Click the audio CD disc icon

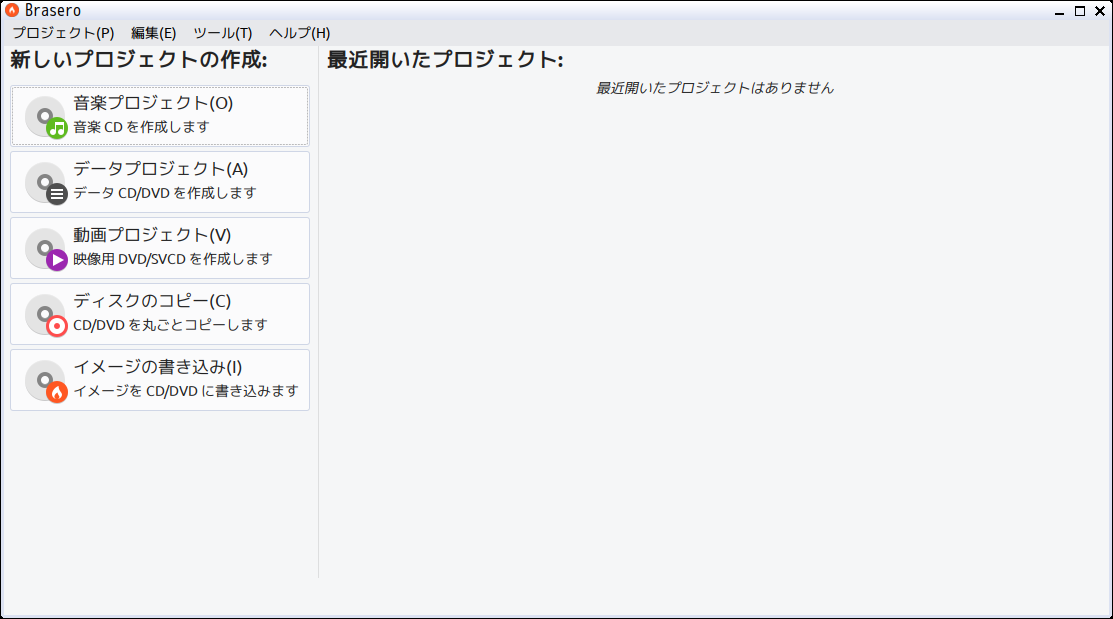click(x=46, y=117)
